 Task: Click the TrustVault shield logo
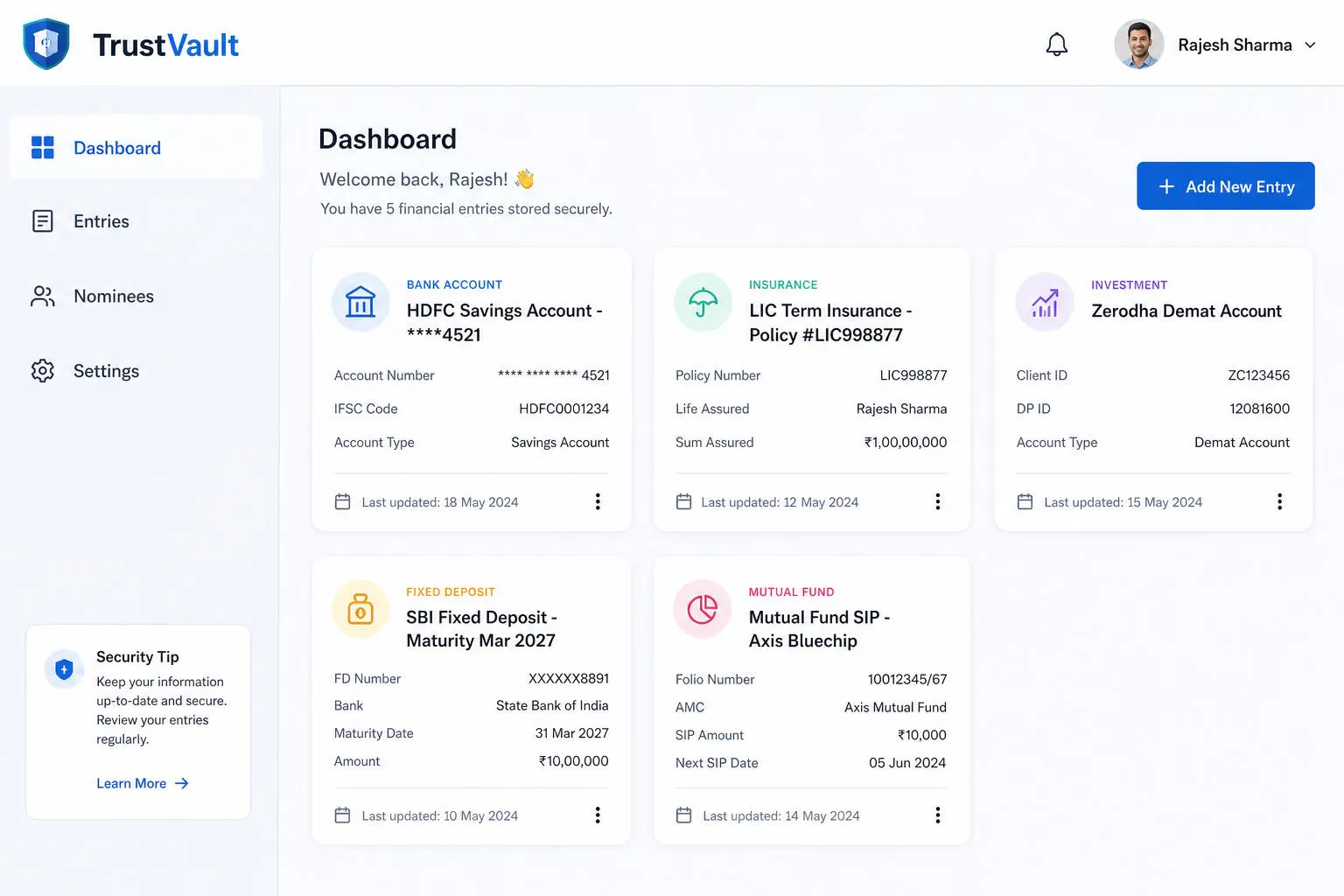coord(46,44)
